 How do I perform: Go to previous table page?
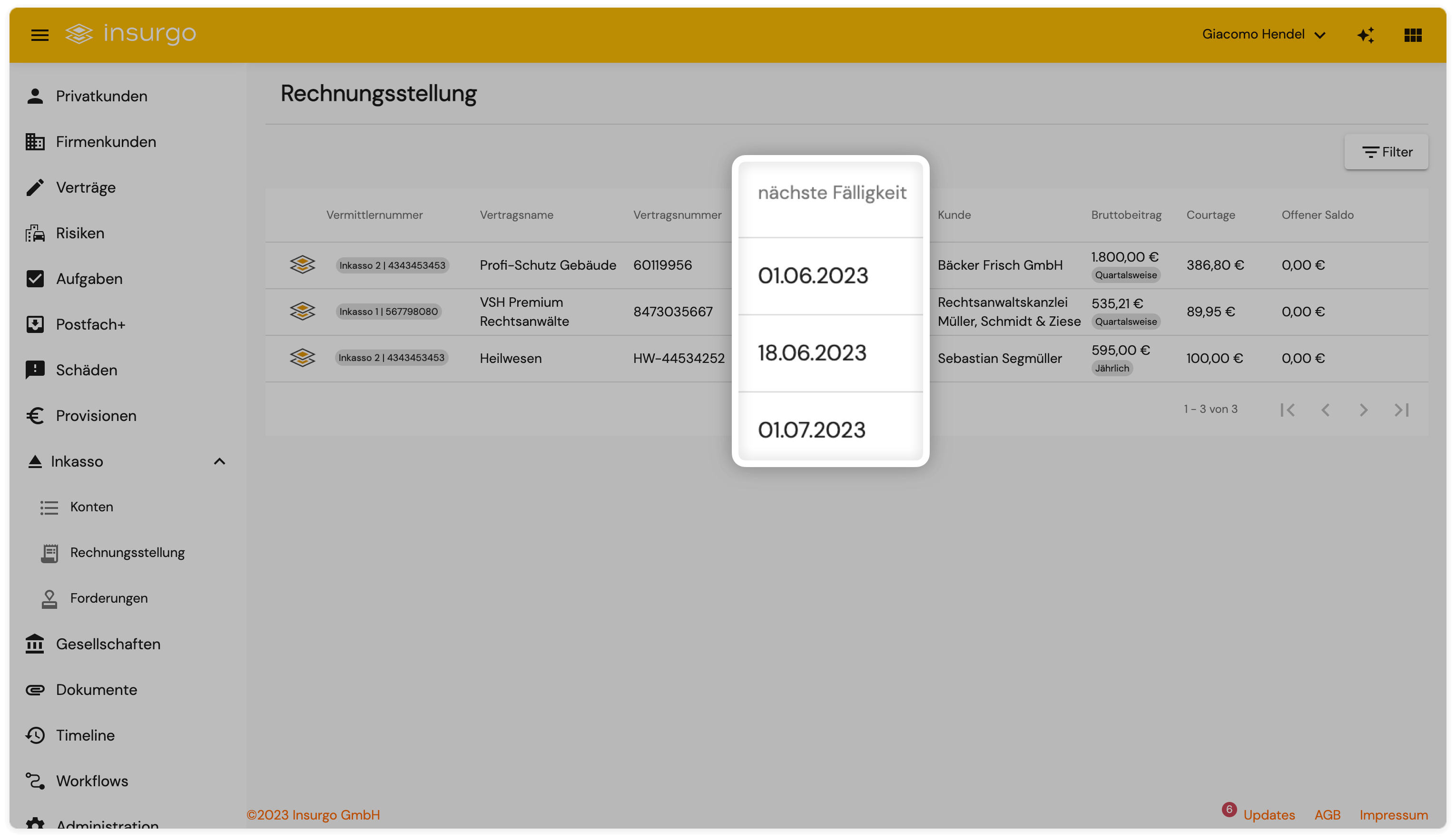coord(1325,409)
